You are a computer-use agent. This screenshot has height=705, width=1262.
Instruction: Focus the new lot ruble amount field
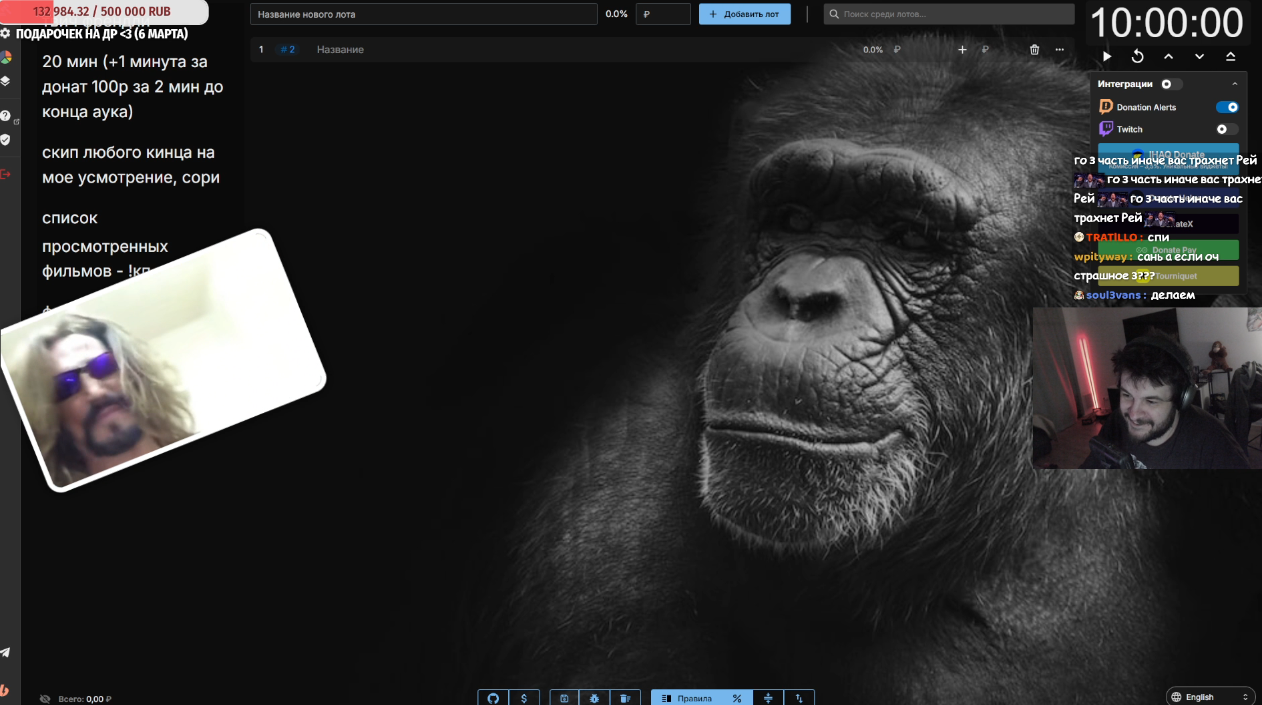click(663, 14)
